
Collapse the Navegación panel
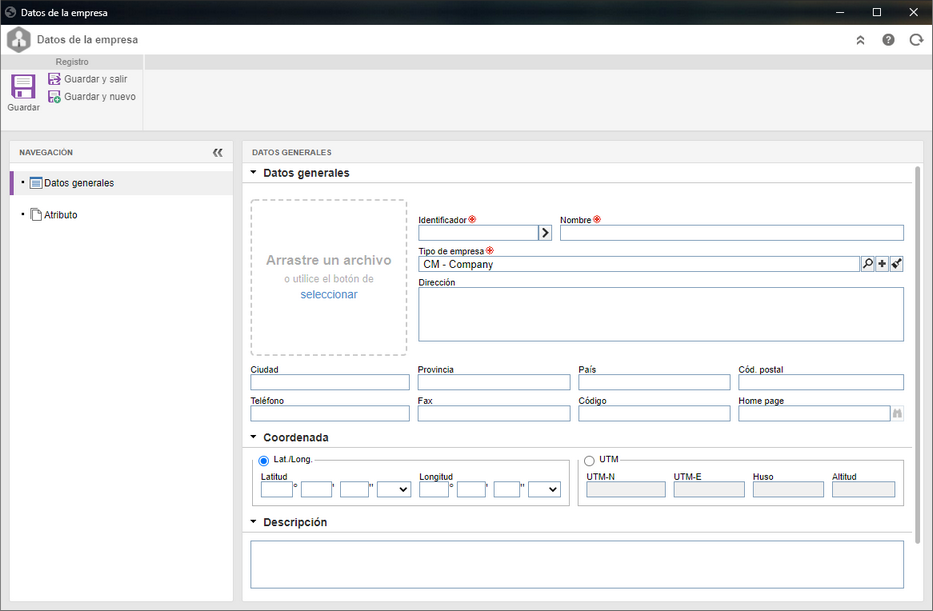click(x=218, y=152)
